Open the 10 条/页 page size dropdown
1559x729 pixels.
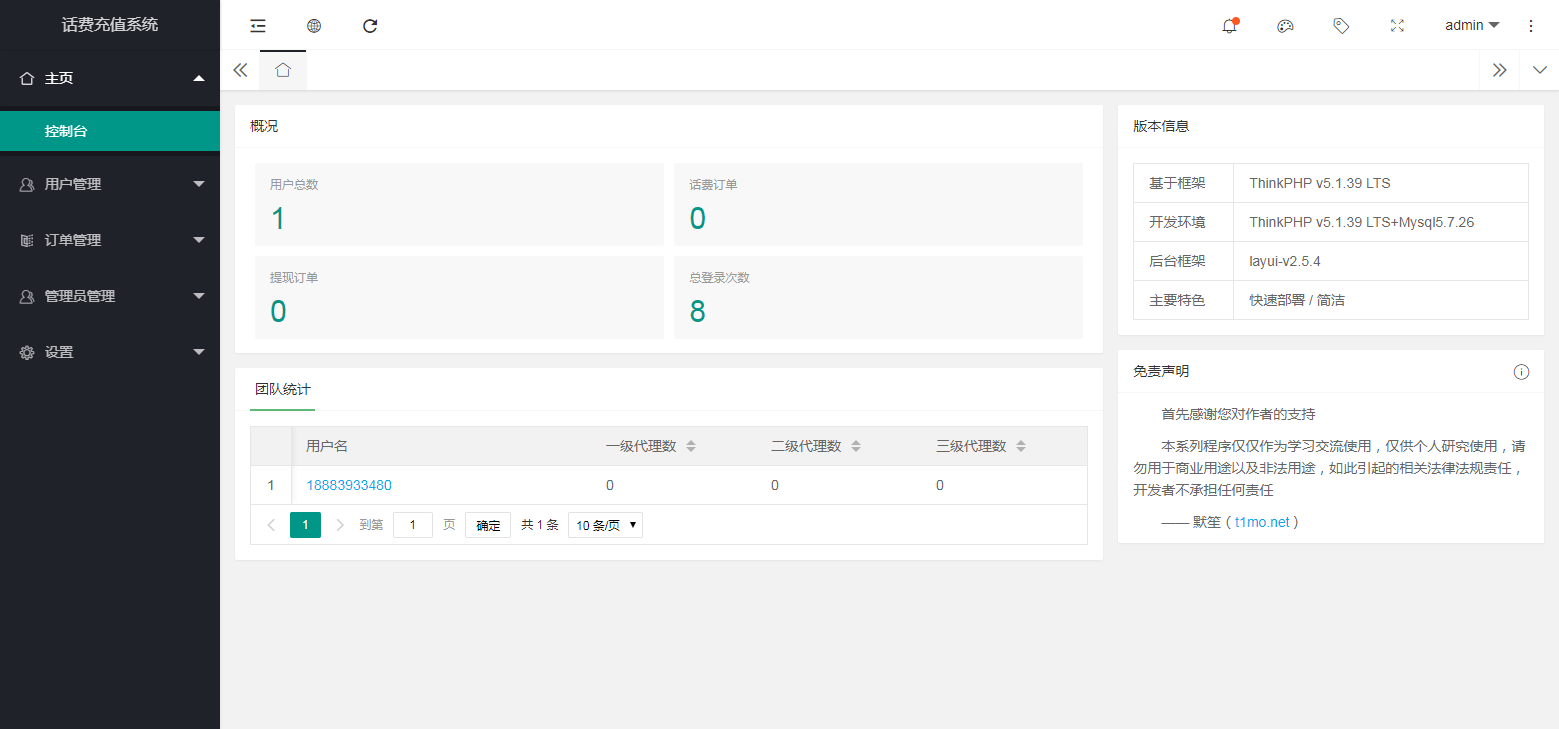[605, 525]
